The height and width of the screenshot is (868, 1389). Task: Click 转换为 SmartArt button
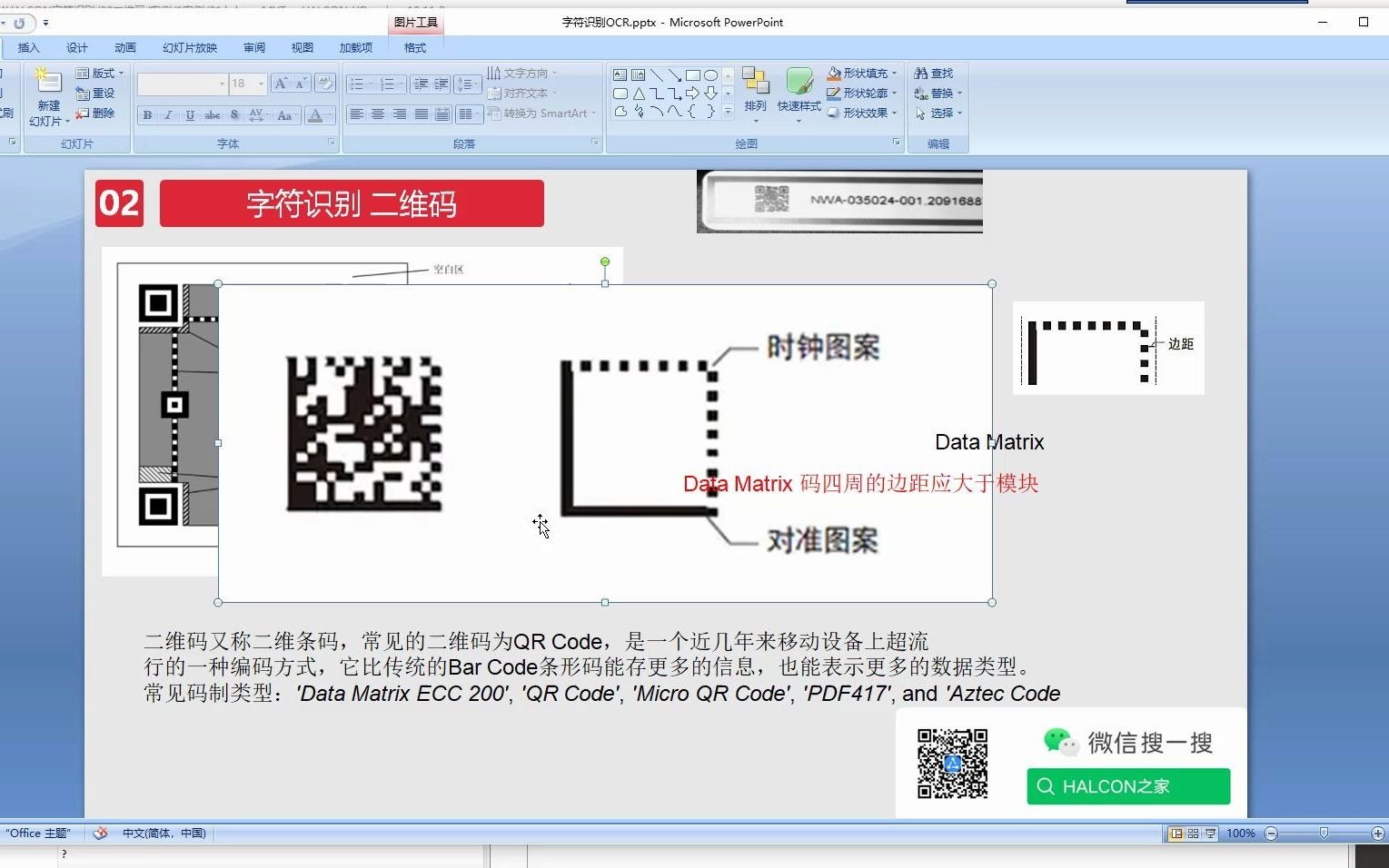pos(542,113)
